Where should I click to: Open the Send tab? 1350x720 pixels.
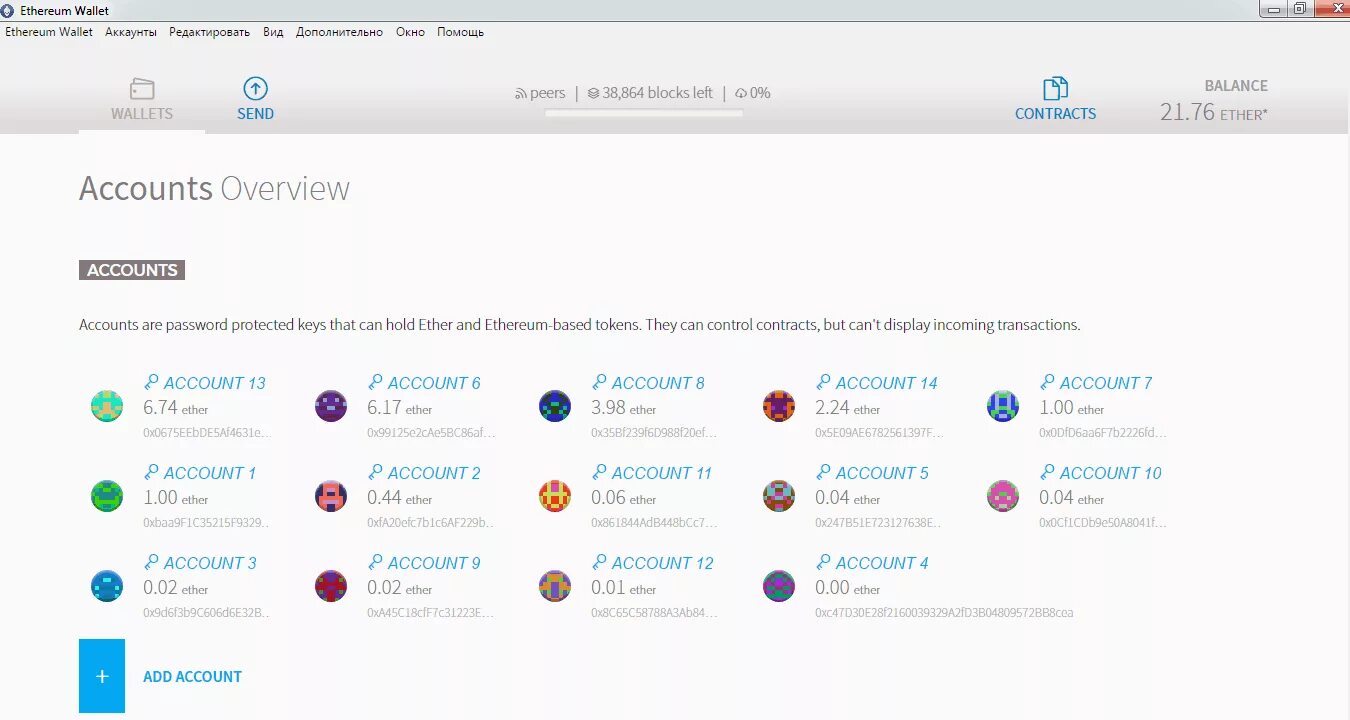[x=255, y=100]
